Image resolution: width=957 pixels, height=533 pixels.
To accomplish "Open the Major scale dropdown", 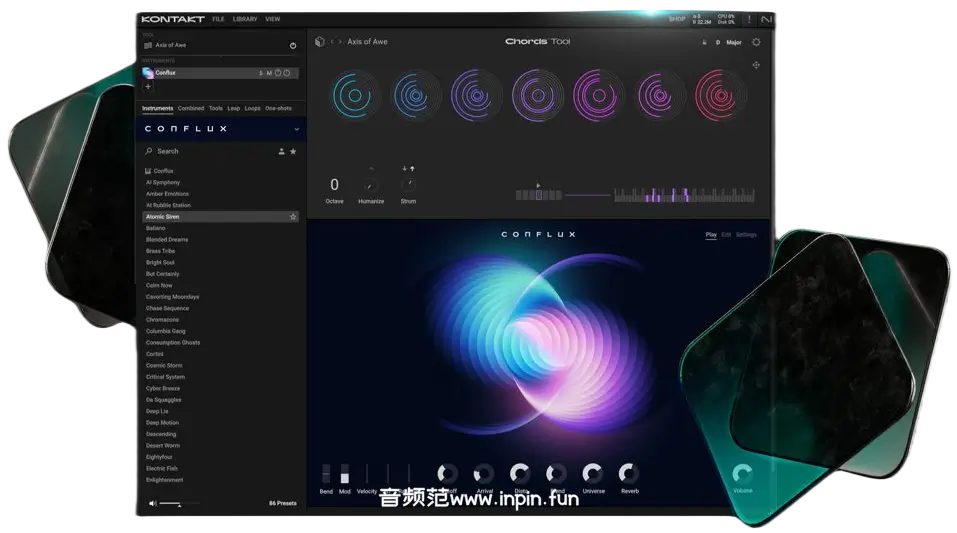I will pyautogui.click(x=734, y=43).
